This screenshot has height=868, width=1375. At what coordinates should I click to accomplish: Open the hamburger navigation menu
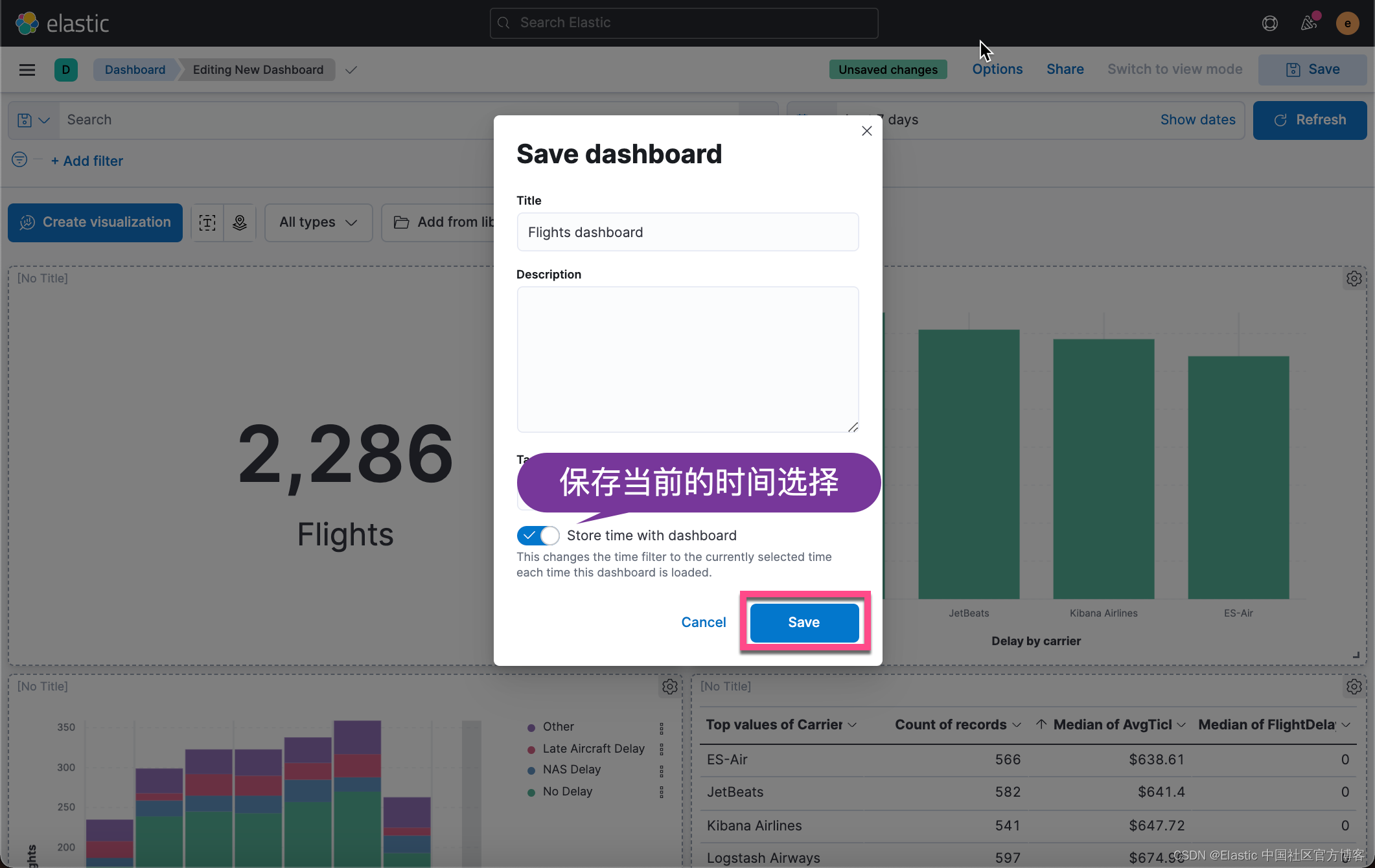click(27, 70)
